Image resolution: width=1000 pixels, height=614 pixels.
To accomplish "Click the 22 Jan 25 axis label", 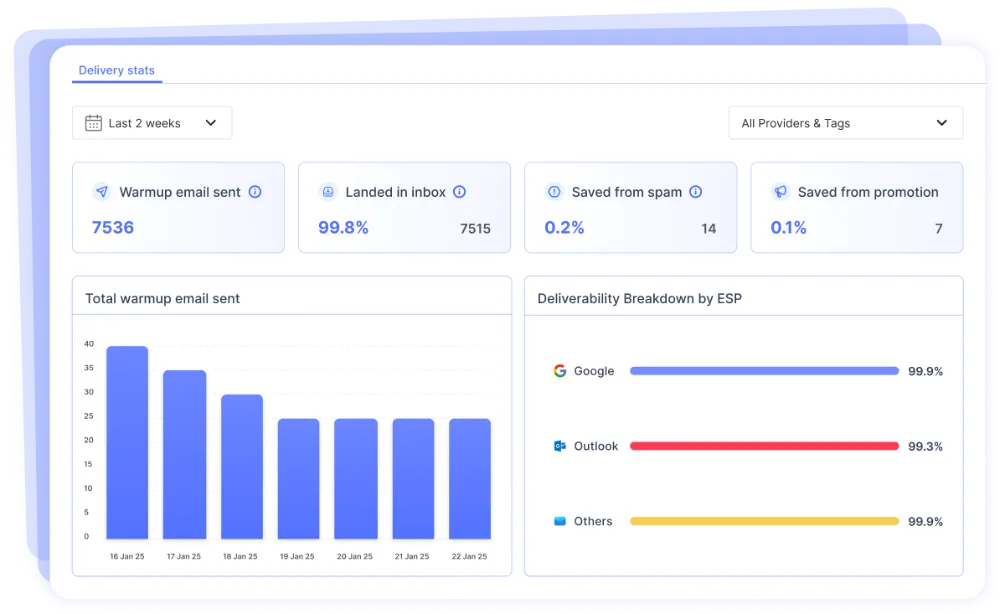I will 469,557.
